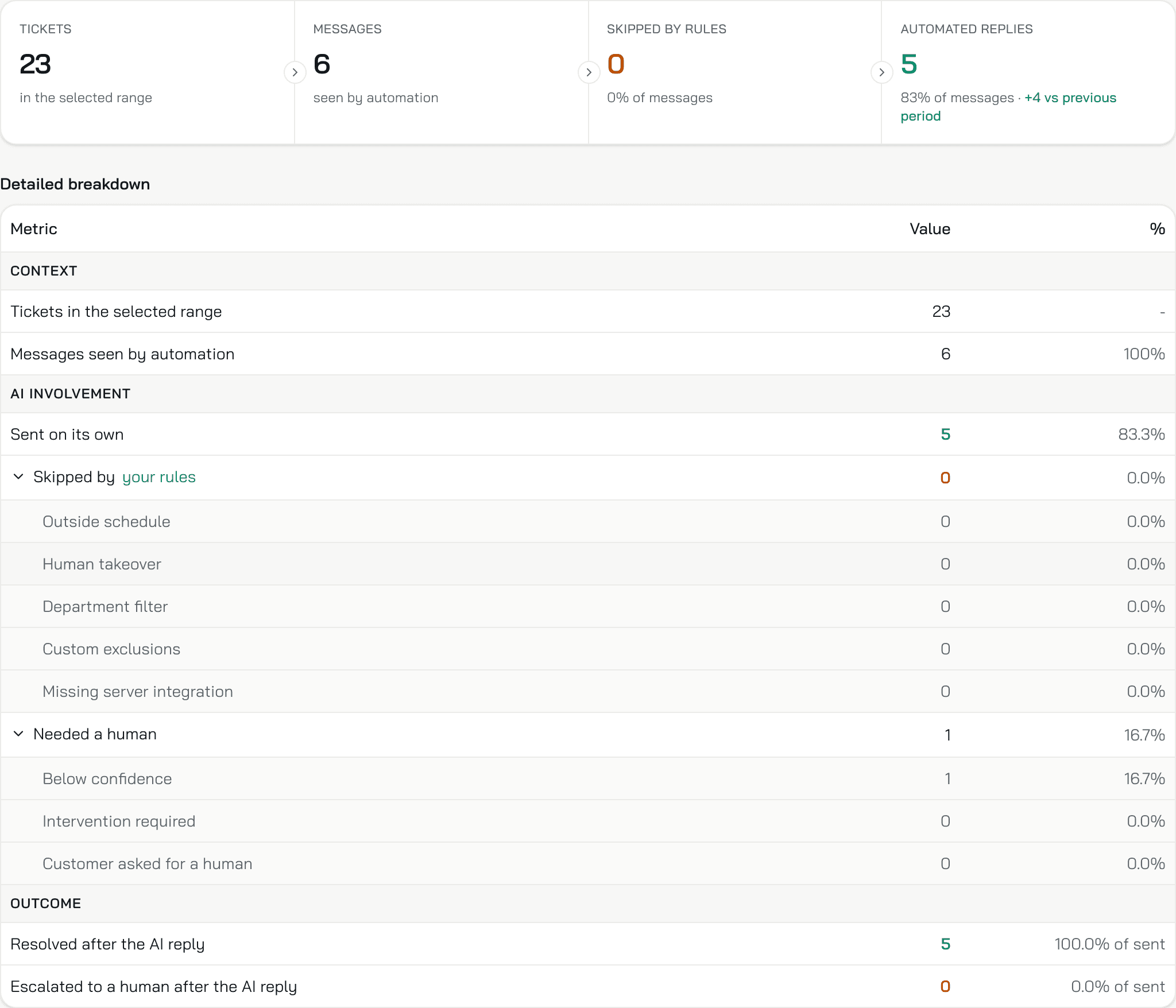Click the 'Detailed breakdown' heading
The image size is (1176, 1008).
pyautogui.click(x=75, y=184)
